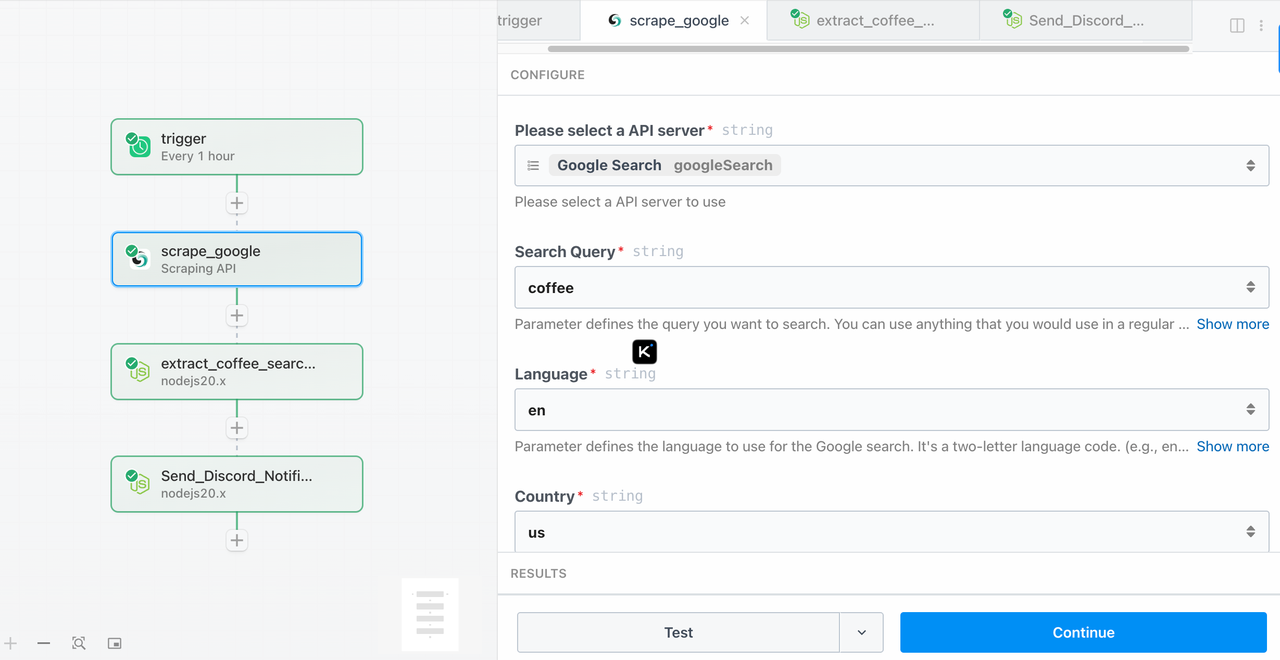Click the zoom out minus icon on canvas
The image size is (1280, 660).
coord(44,643)
